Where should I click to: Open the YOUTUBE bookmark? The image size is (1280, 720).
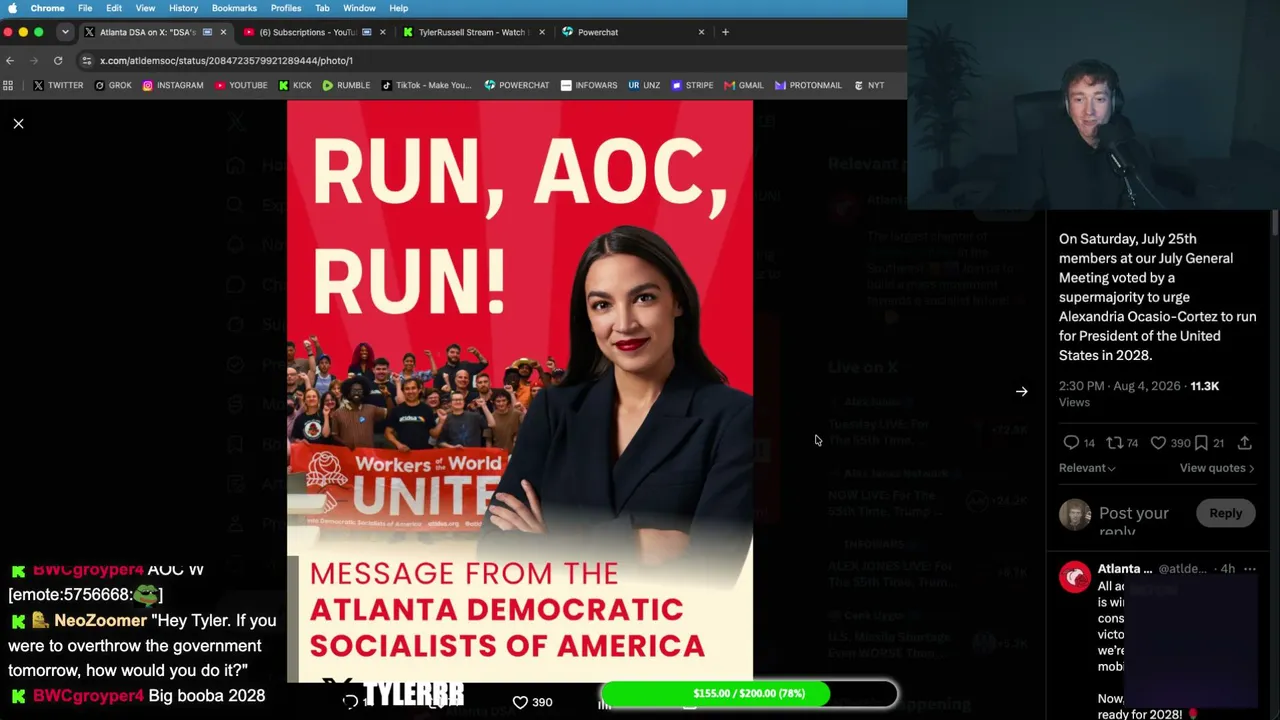(241, 85)
